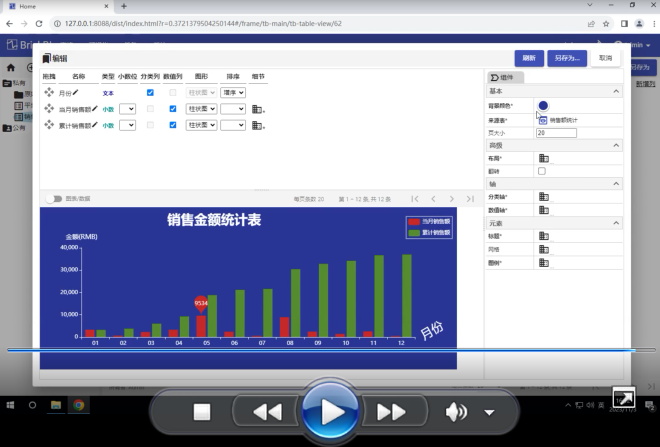Open the 图形 chart type dropdown for 当月销售额
The width and height of the screenshot is (660, 447).
tap(201, 109)
